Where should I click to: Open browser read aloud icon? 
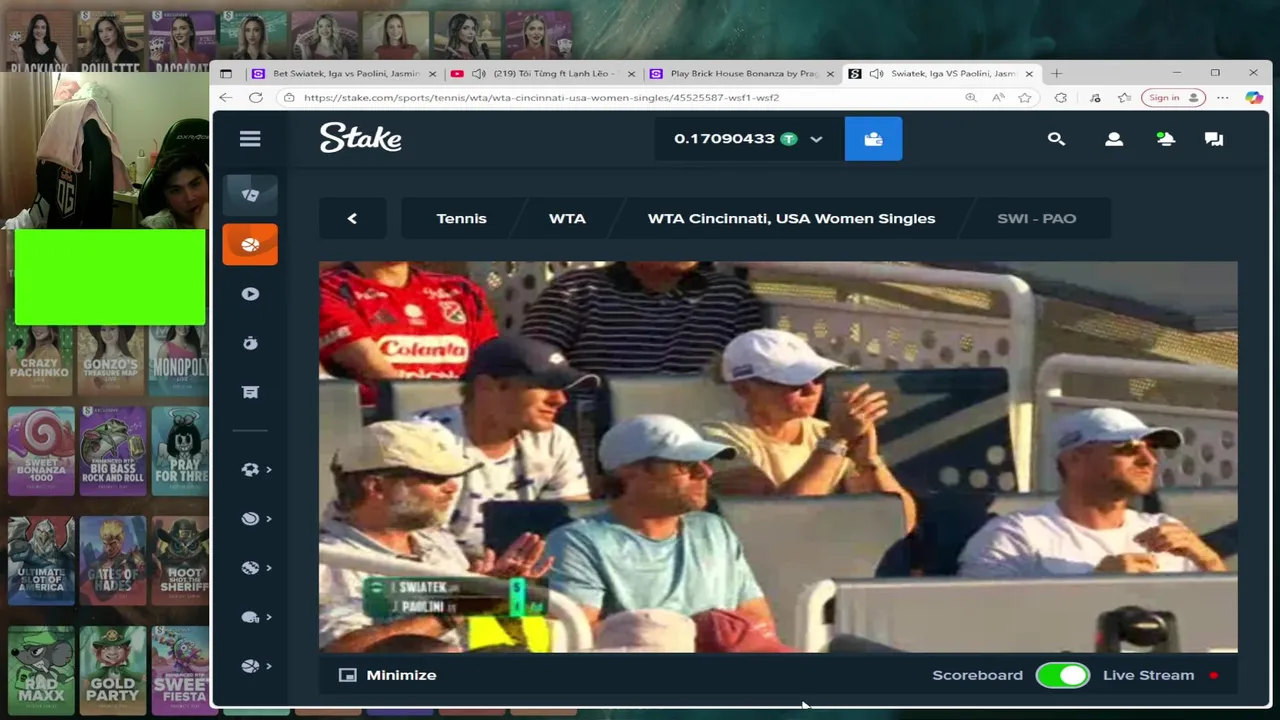pos(998,97)
